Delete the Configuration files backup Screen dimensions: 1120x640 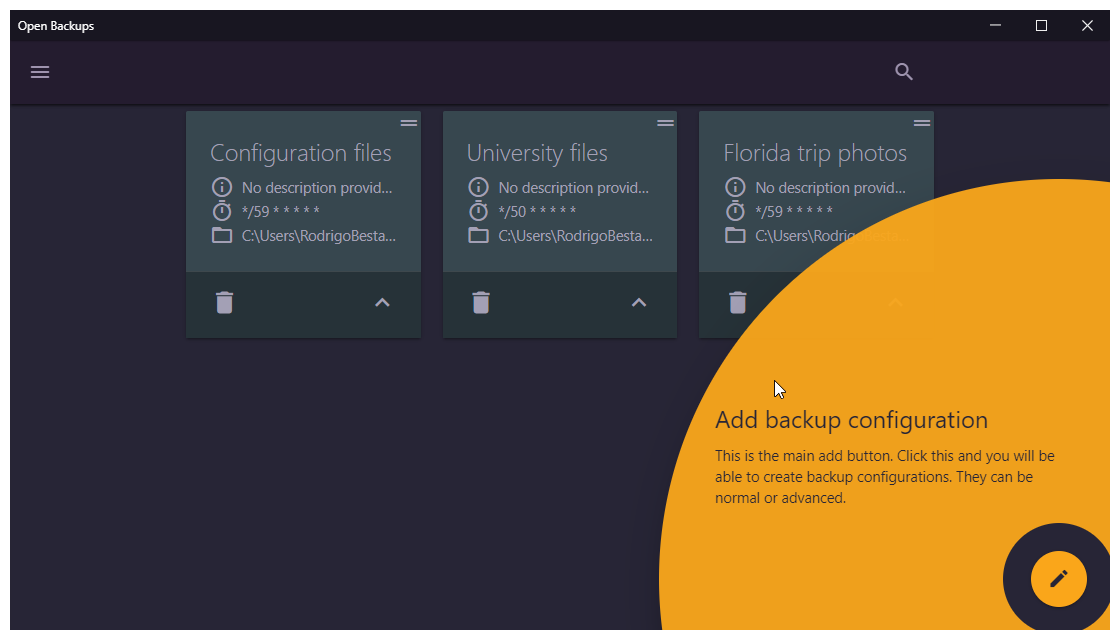pyautogui.click(x=224, y=302)
